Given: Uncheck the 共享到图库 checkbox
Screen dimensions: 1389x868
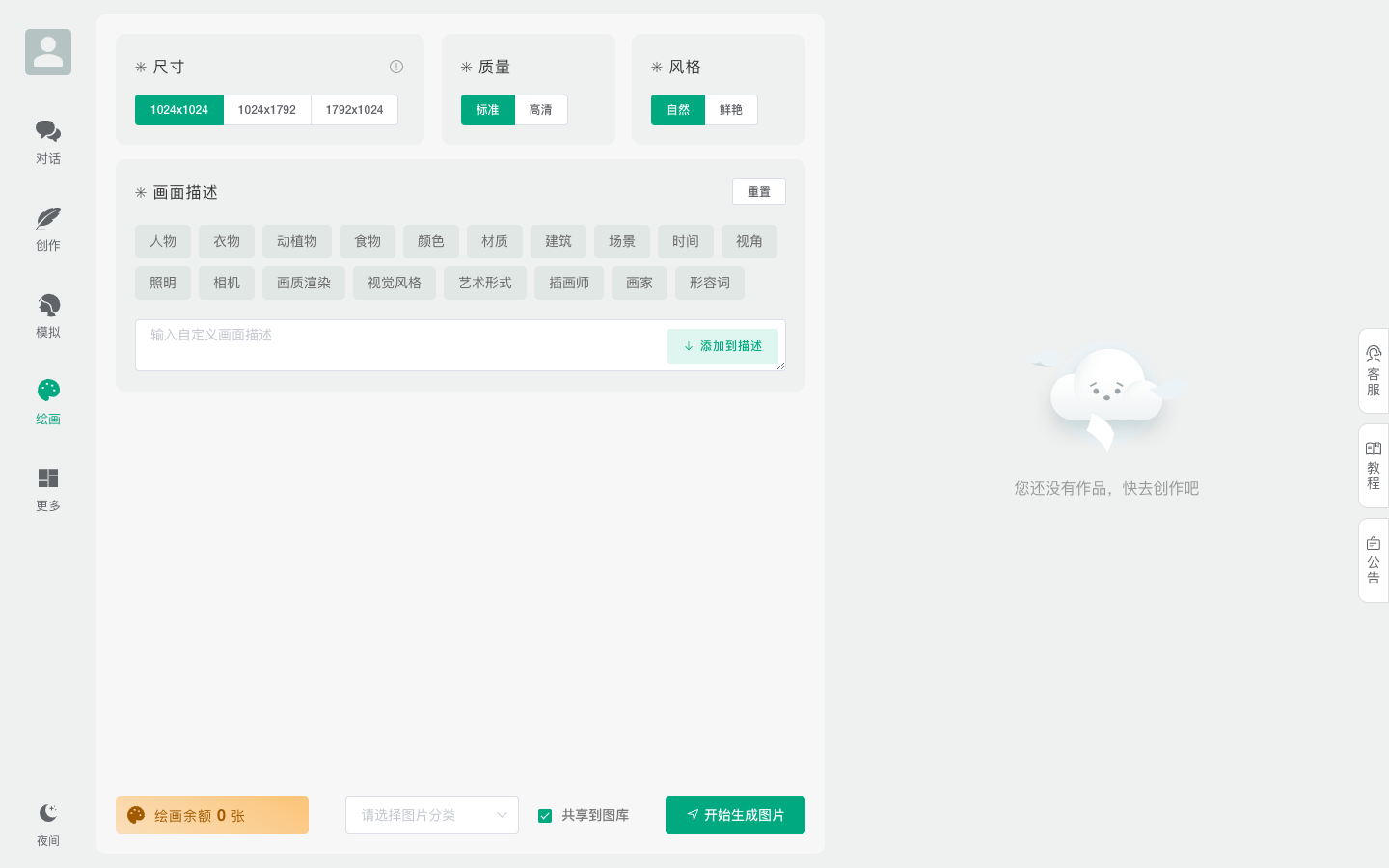Looking at the screenshot, I should click(545, 816).
